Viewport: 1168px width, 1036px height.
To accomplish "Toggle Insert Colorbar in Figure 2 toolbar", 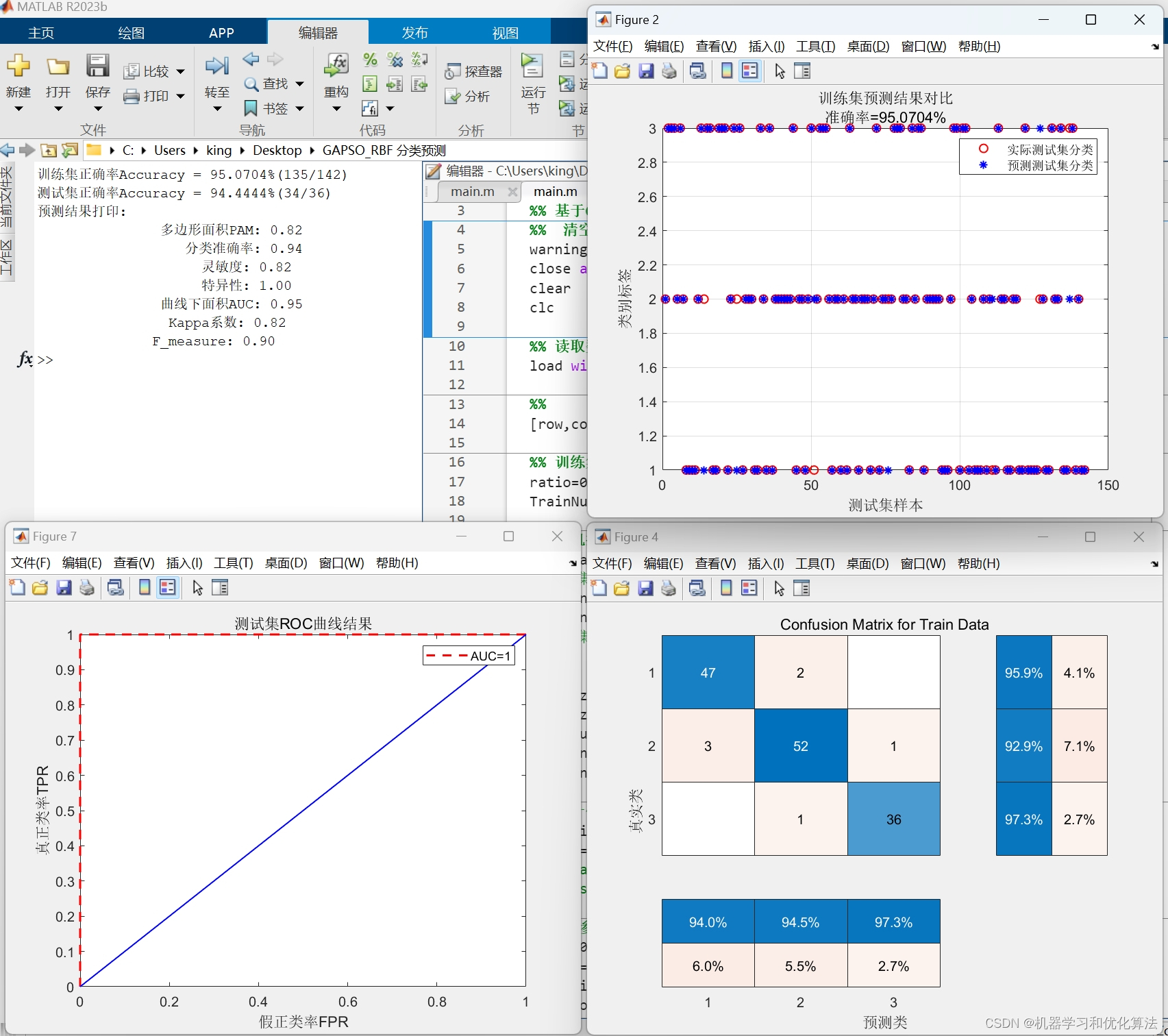I will point(727,71).
